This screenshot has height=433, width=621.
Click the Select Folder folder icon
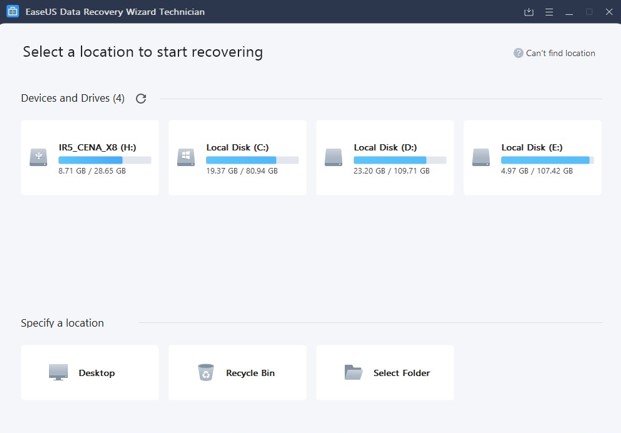[x=353, y=372]
